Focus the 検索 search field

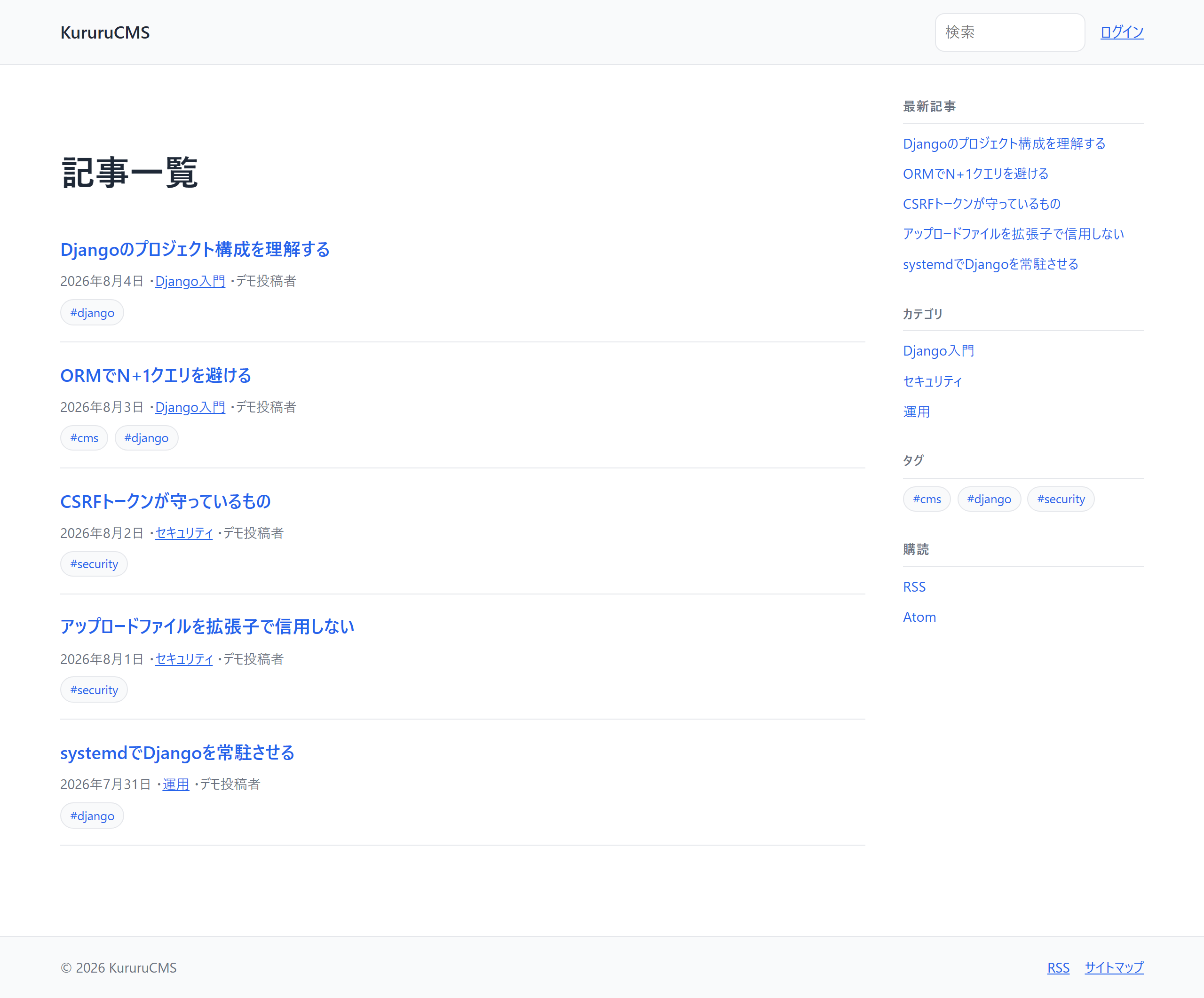coord(1010,32)
